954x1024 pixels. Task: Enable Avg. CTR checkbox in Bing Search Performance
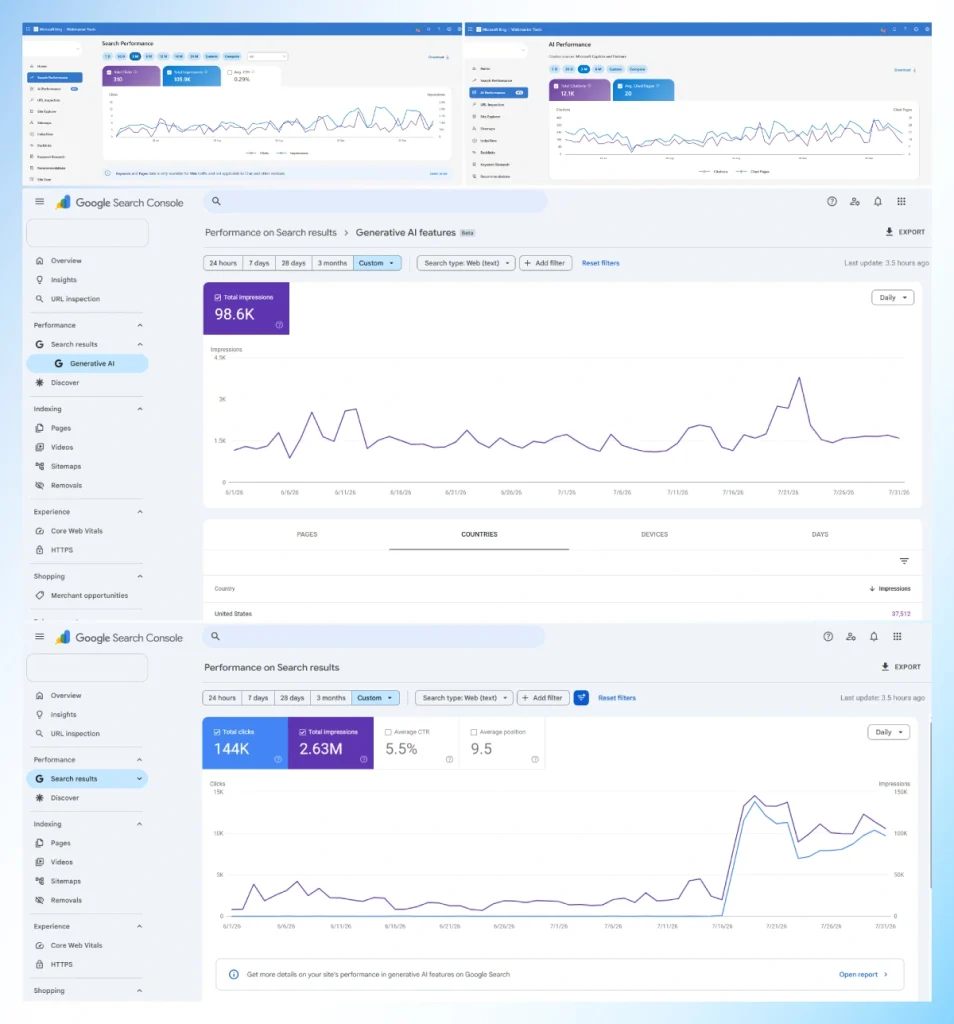click(229, 72)
